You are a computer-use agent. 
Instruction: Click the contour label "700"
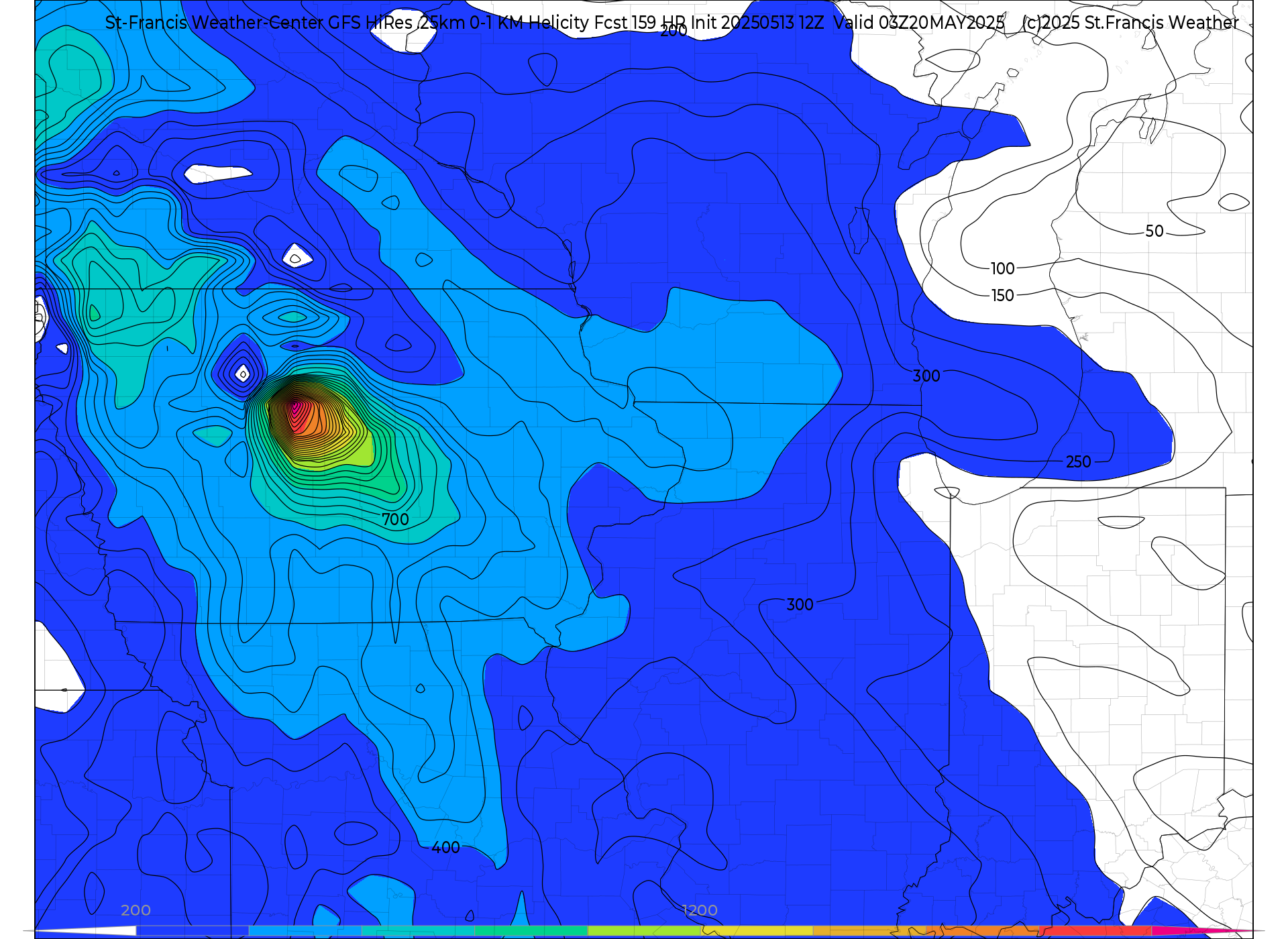coord(395,520)
